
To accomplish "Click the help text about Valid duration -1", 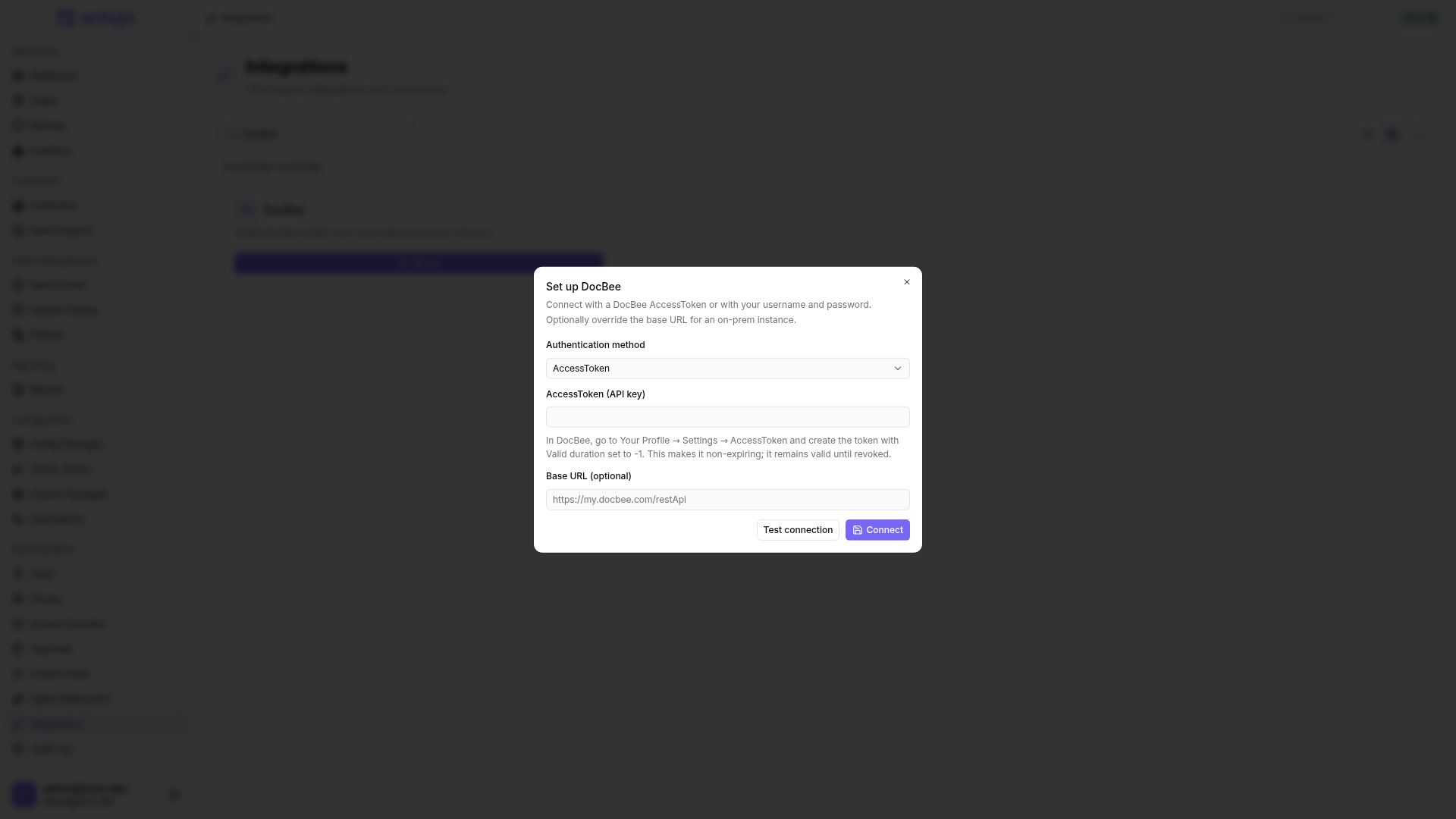I will (x=722, y=447).
